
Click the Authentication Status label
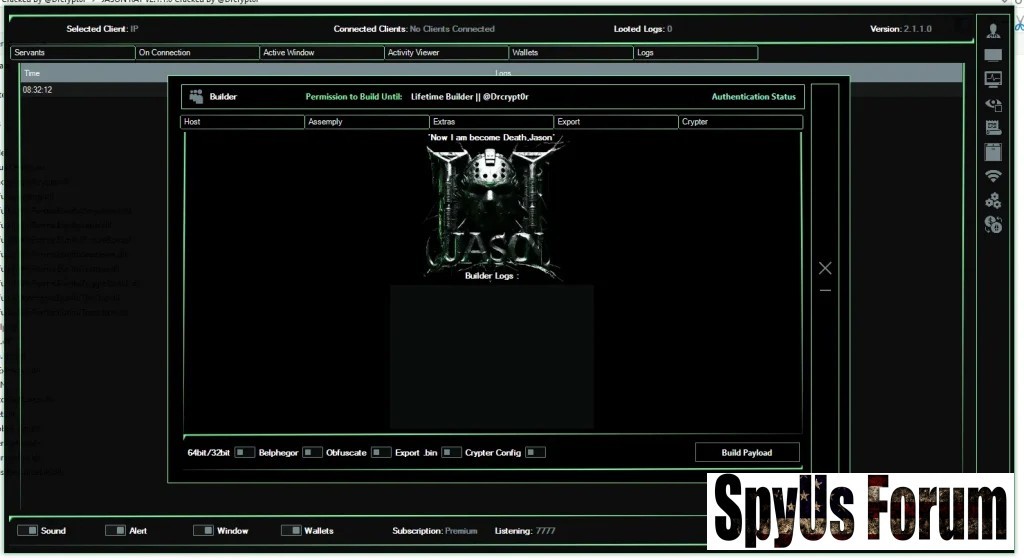pyautogui.click(x=753, y=97)
